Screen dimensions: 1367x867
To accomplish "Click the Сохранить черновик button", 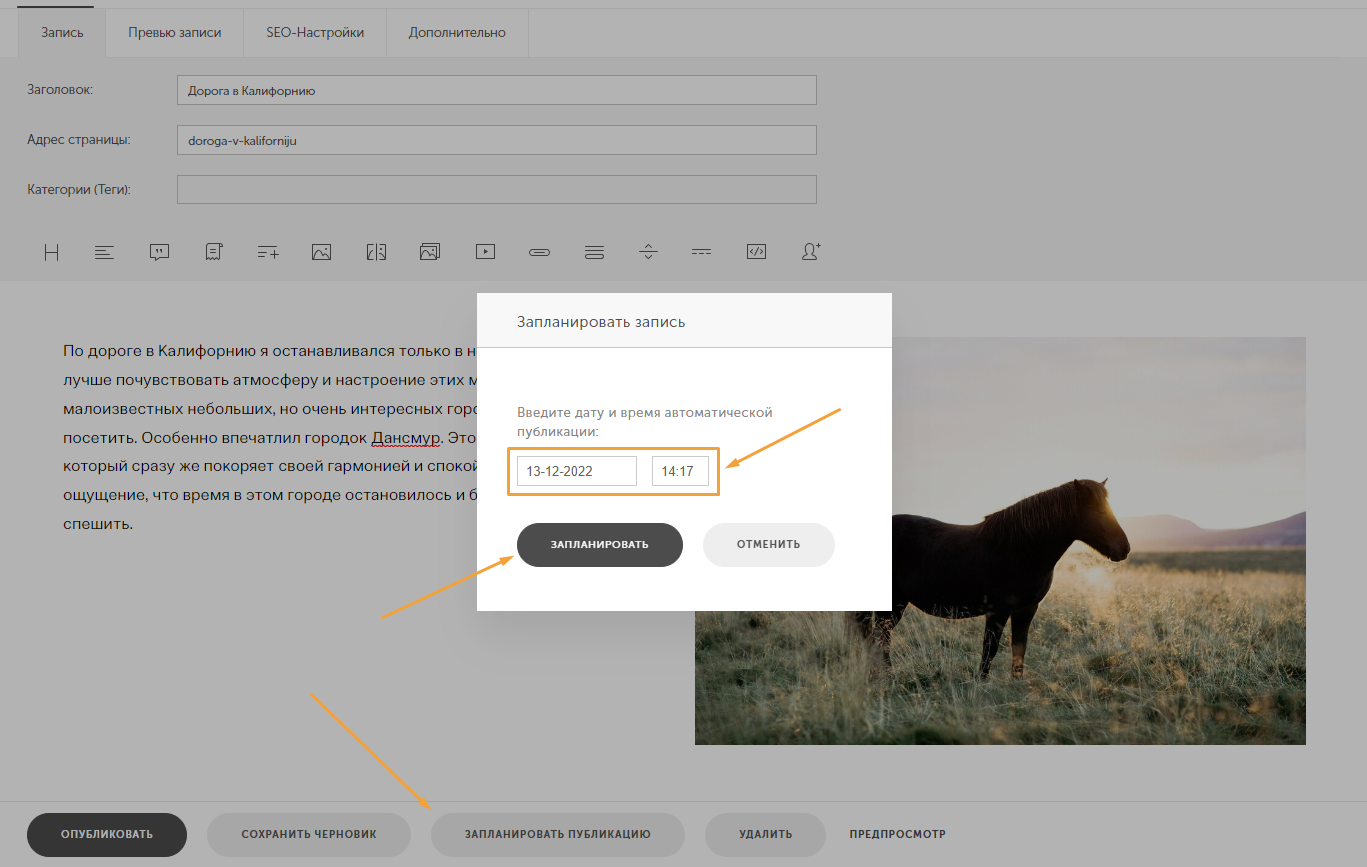I will 309,834.
